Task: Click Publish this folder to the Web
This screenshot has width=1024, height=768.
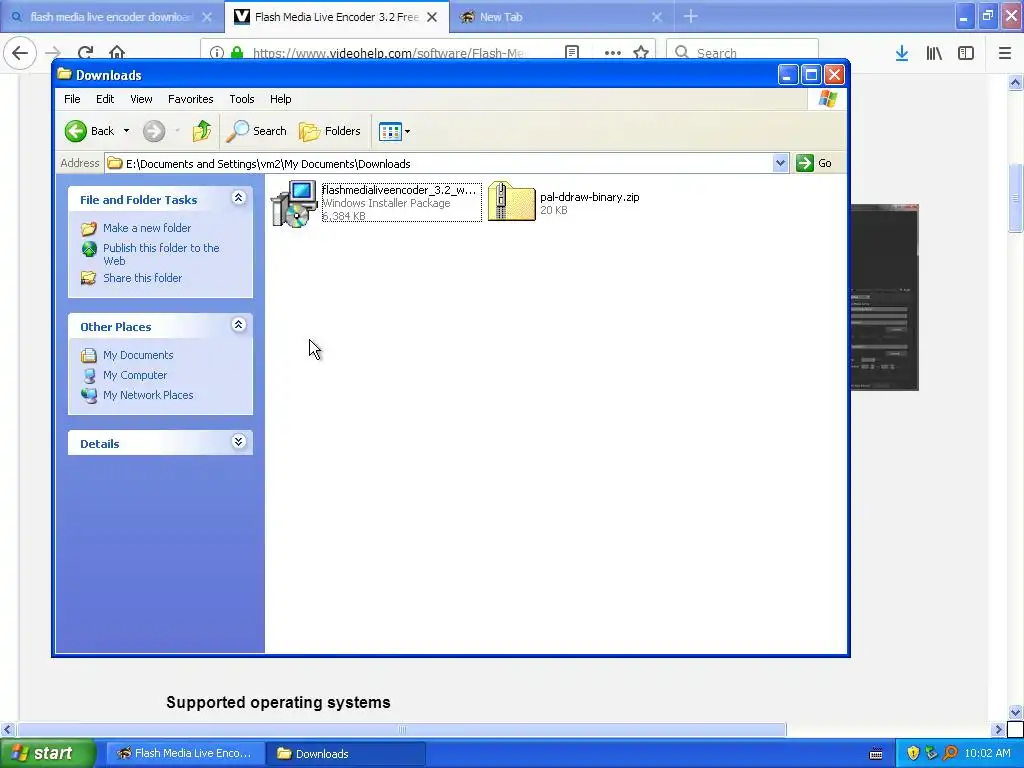Action: [x=161, y=254]
